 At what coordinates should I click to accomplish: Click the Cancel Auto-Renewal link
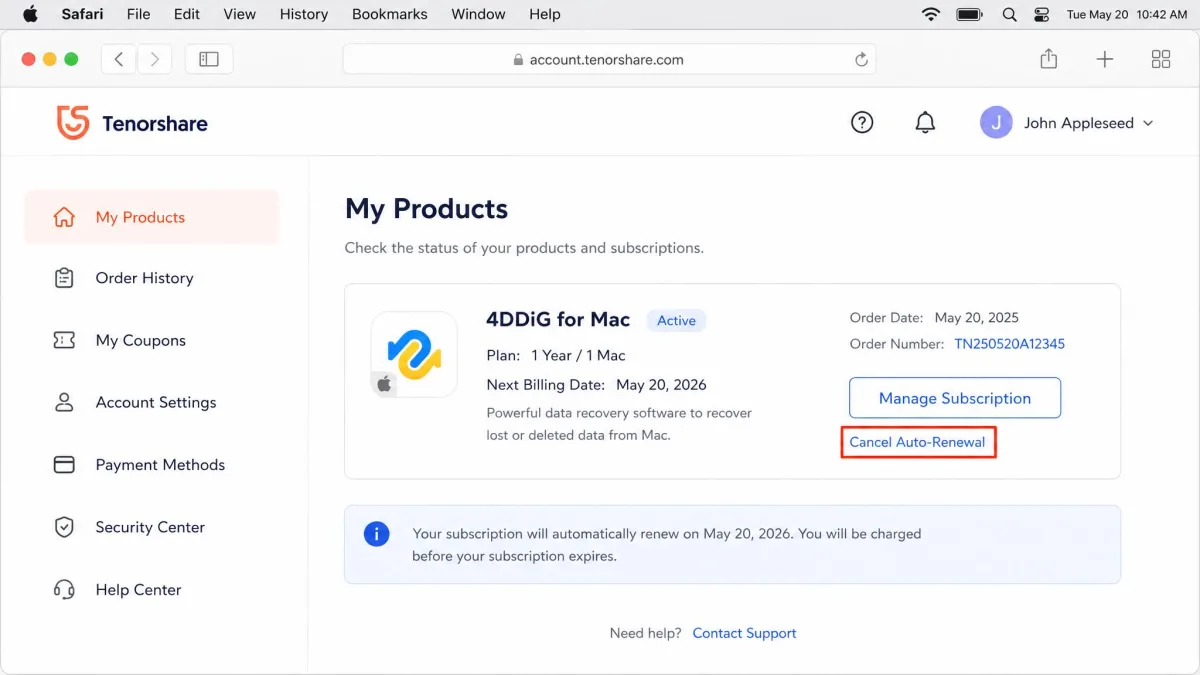coord(917,442)
